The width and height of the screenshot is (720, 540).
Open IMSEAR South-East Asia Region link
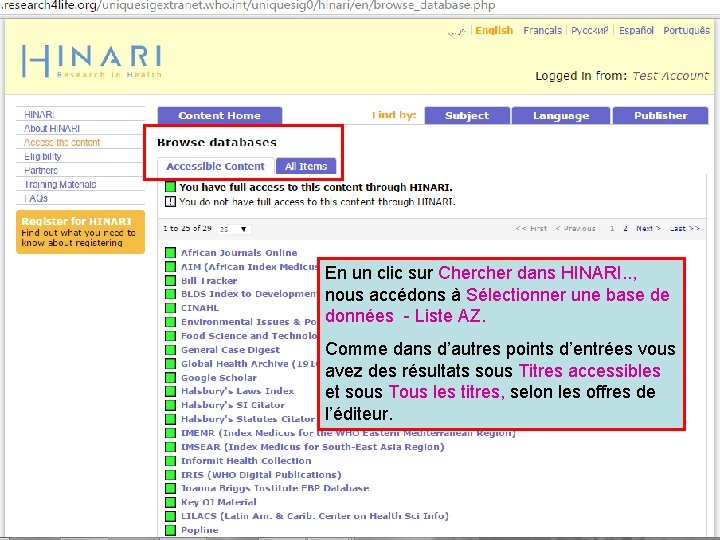pyautogui.click(x=312, y=447)
